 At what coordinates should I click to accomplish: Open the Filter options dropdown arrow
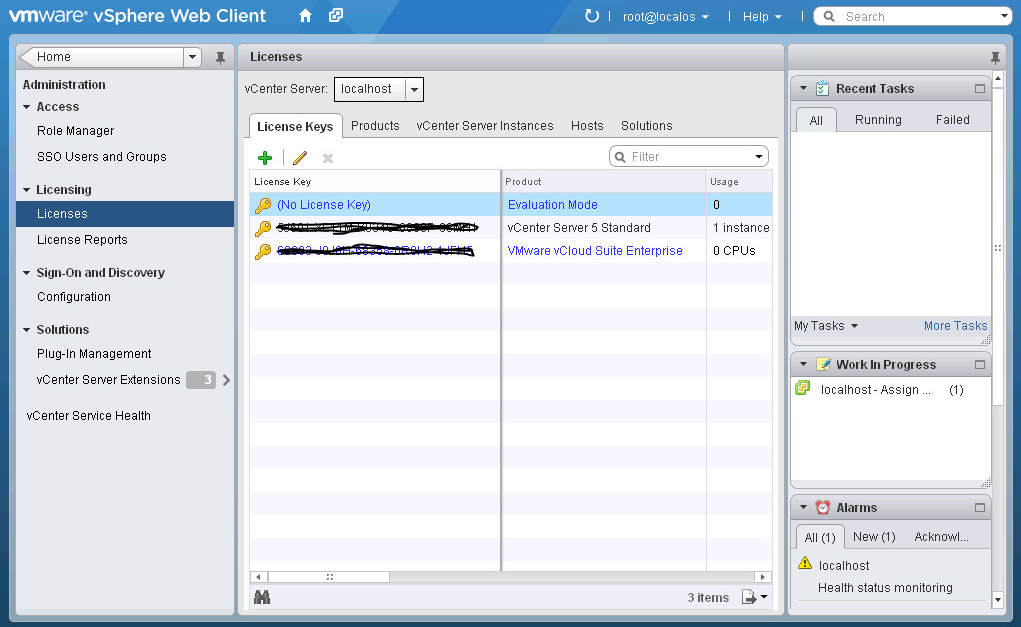759,157
